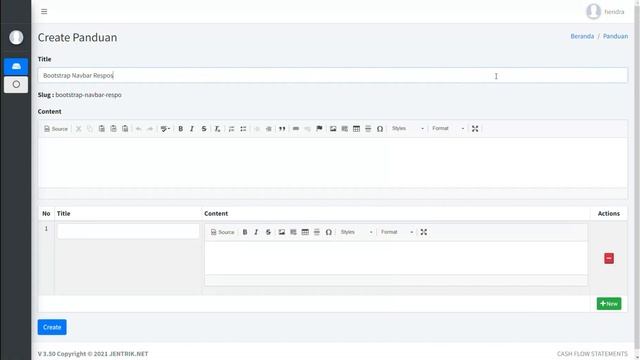Insert Horizontal Line in row 1 editor
640x360 pixels.
317,232
